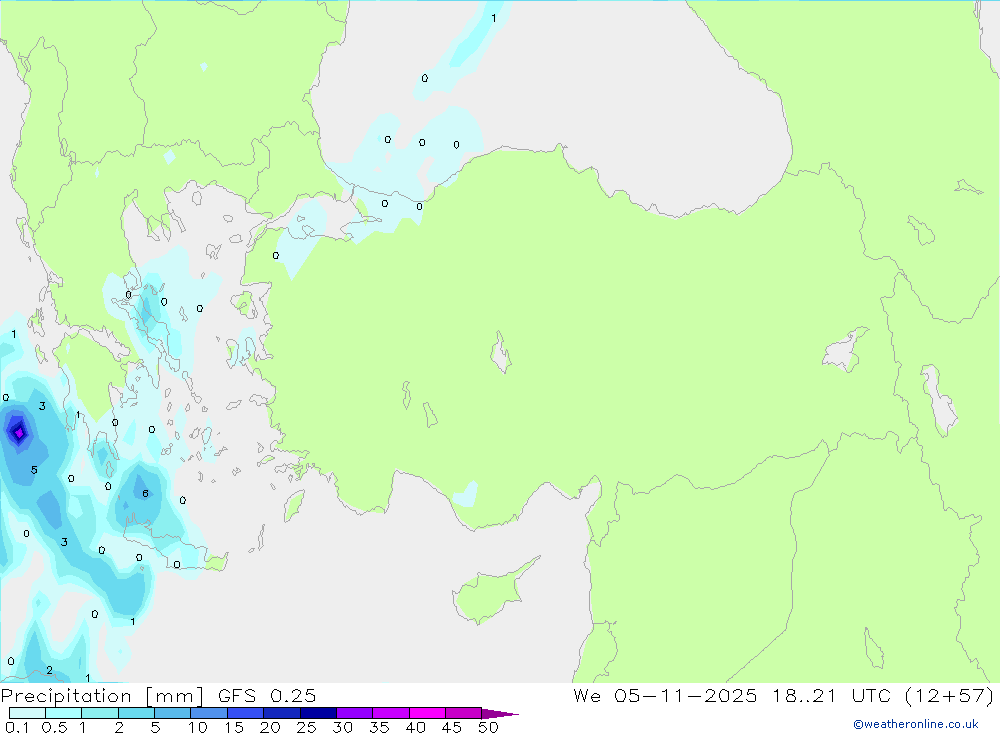1000x733 pixels.
Task: Select the 20–25 mm dark blue swatch
Action: click(281, 713)
